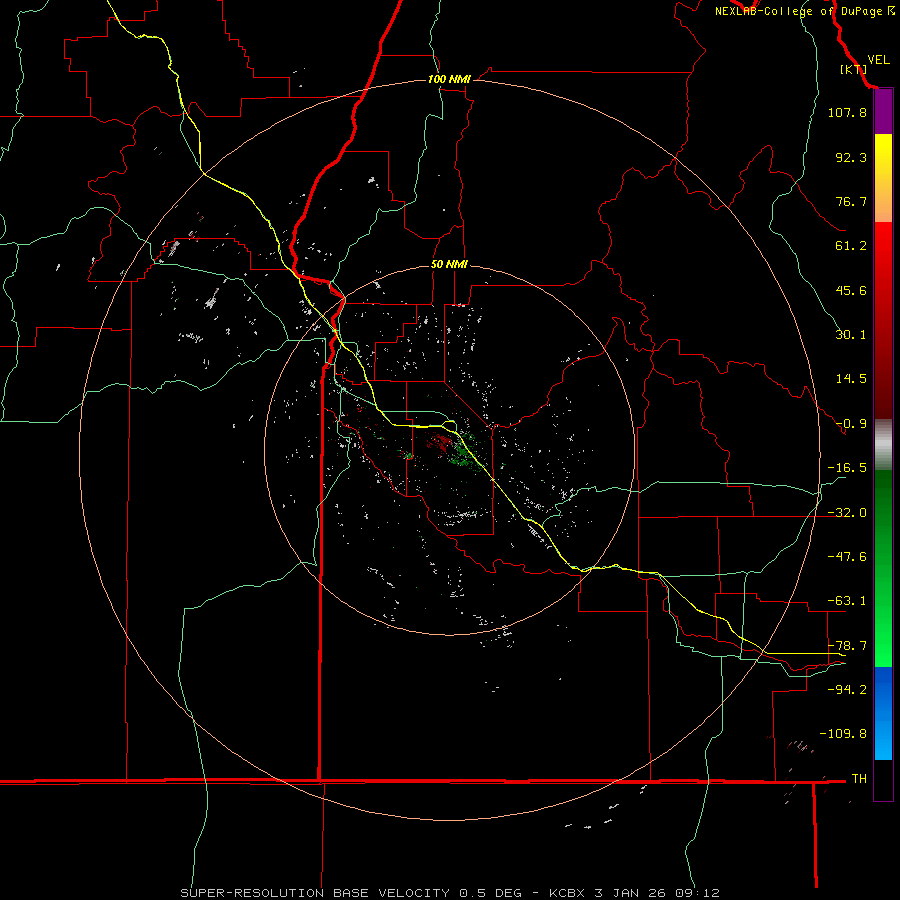Select the -32.0 scale value

pos(847,513)
